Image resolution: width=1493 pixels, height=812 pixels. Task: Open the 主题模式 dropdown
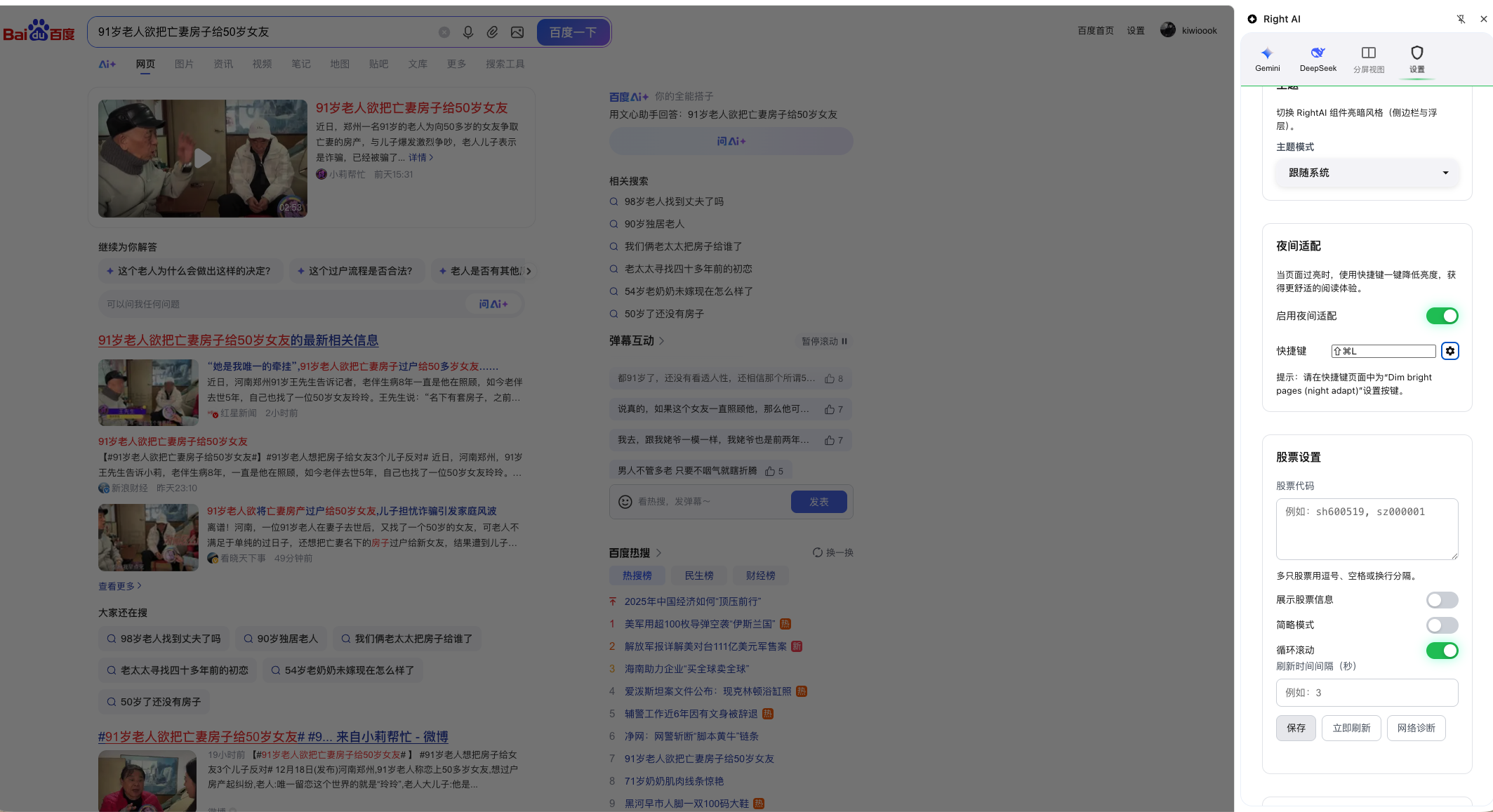click(x=1367, y=173)
